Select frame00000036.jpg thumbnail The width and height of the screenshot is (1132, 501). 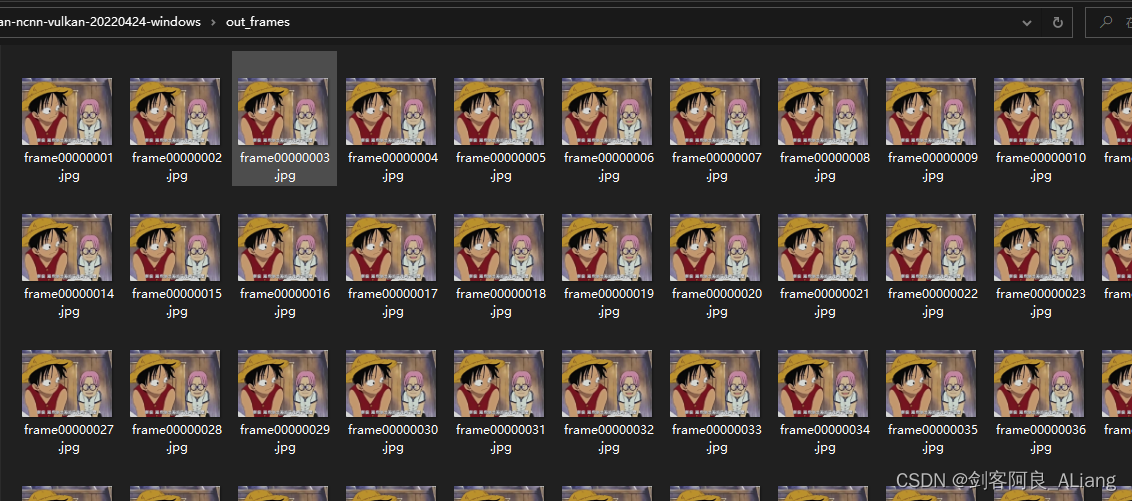pos(1039,383)
